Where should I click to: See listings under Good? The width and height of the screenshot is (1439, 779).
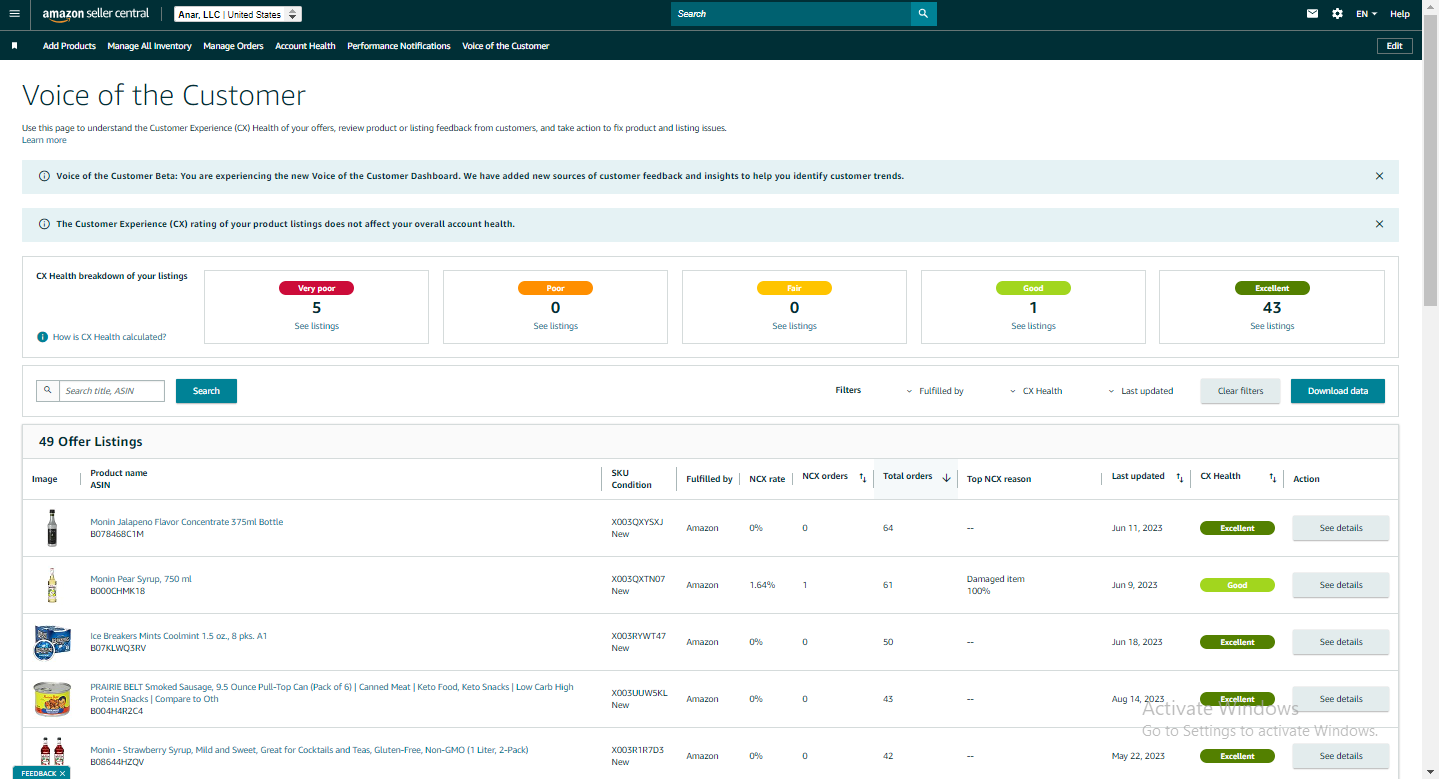tap(1033, 326)
